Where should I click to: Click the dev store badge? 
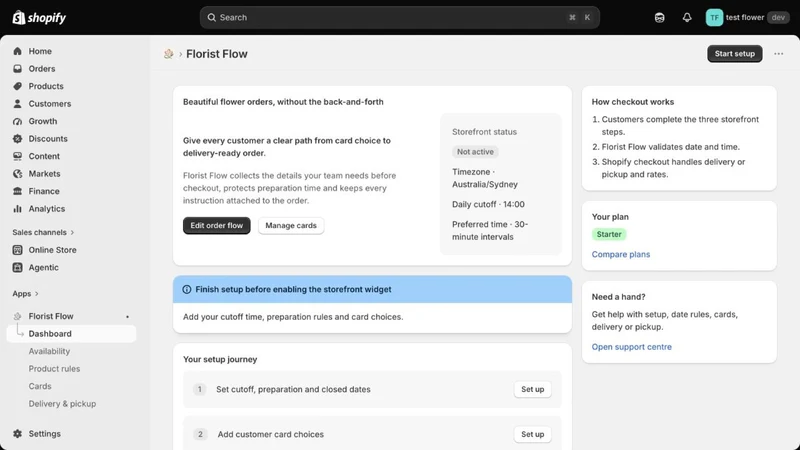pyautogui.click(x=778, y=17)
